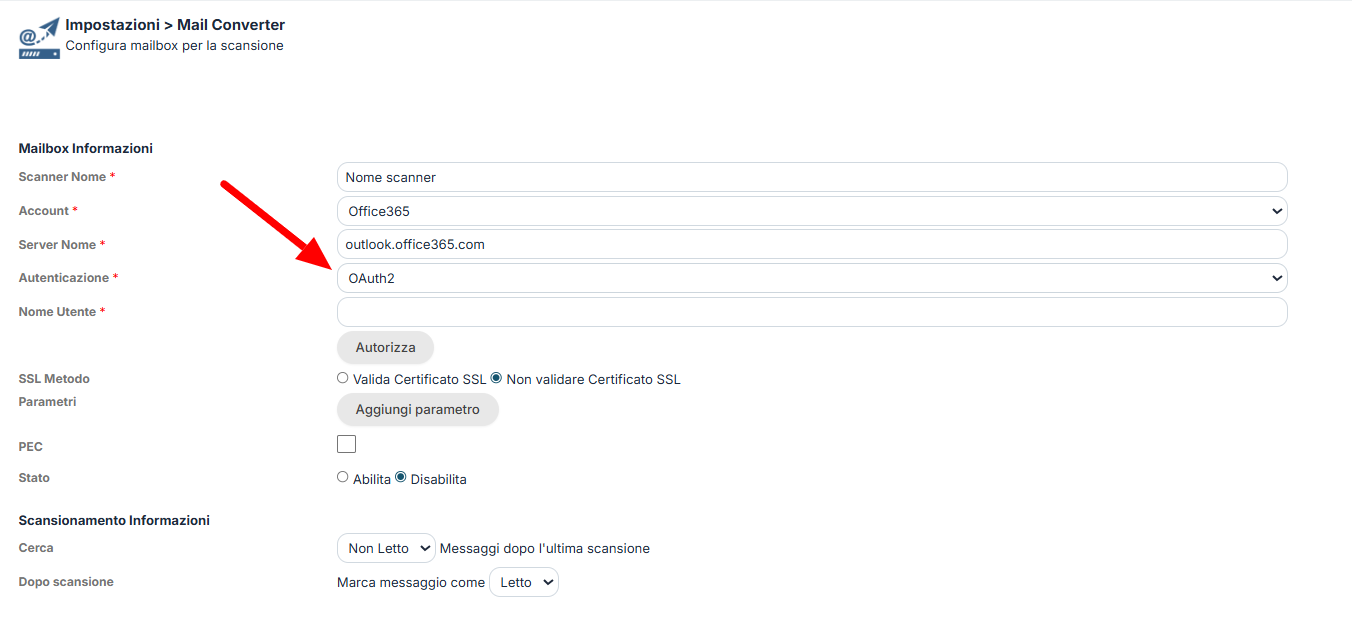Viewport: 1352px width, 630px height.
Task: Open the Cerca dropdown showing Non Letto
Action: point(386,548)
